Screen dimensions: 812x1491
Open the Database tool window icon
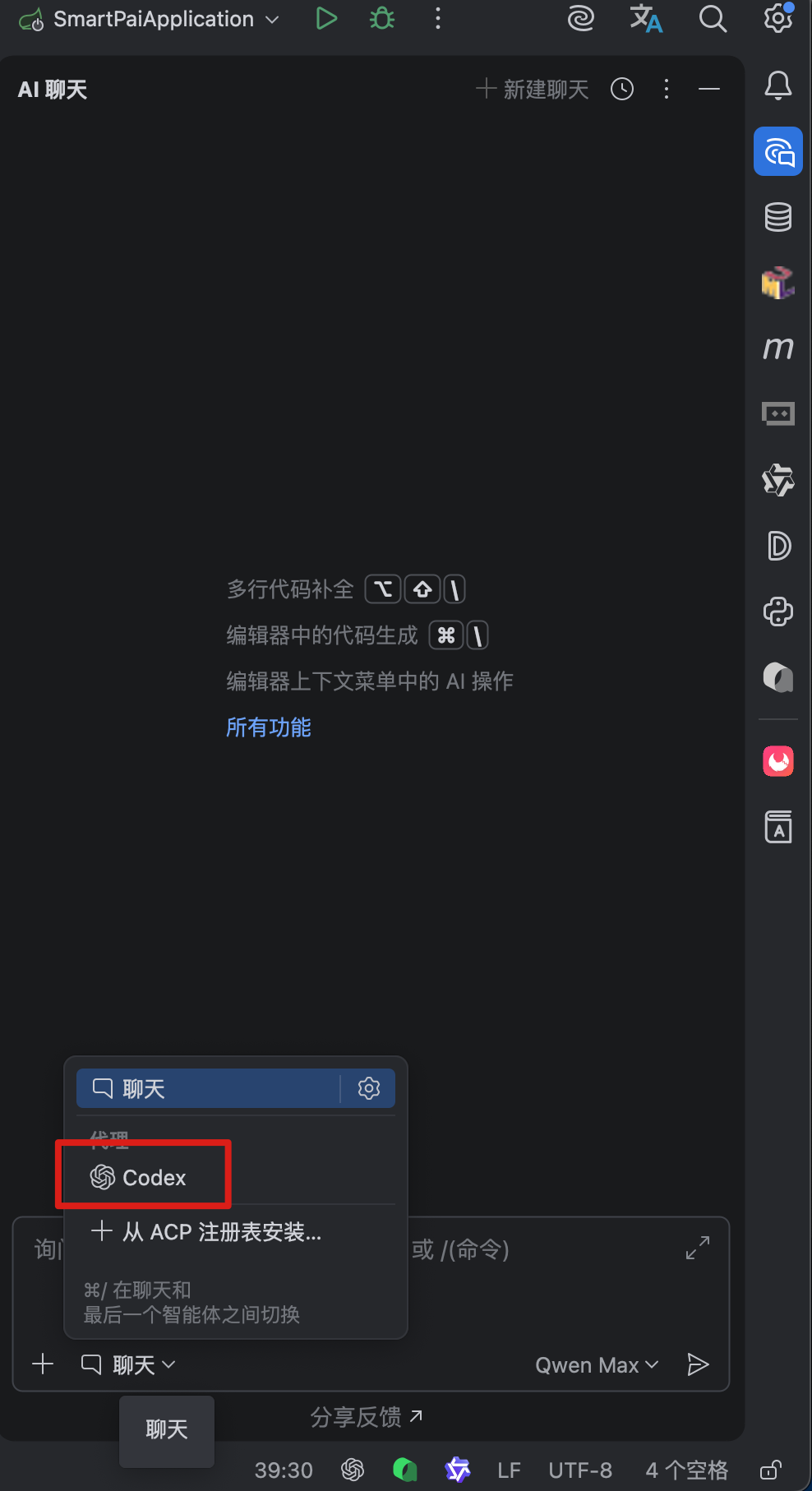(x=777, y=217)
